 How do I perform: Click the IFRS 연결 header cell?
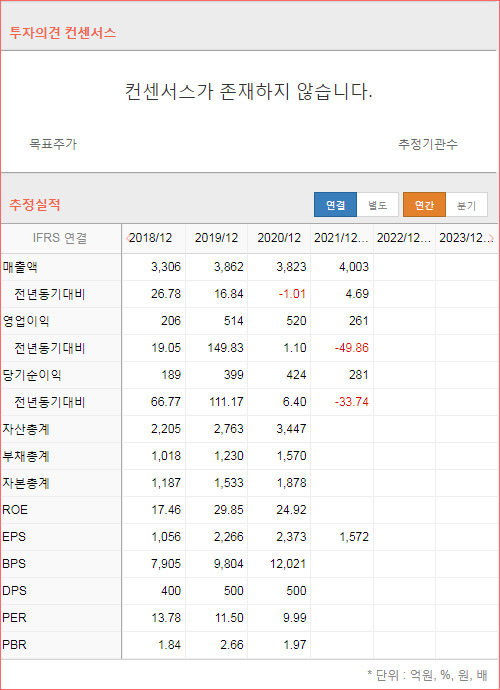(x=60, y=238)
